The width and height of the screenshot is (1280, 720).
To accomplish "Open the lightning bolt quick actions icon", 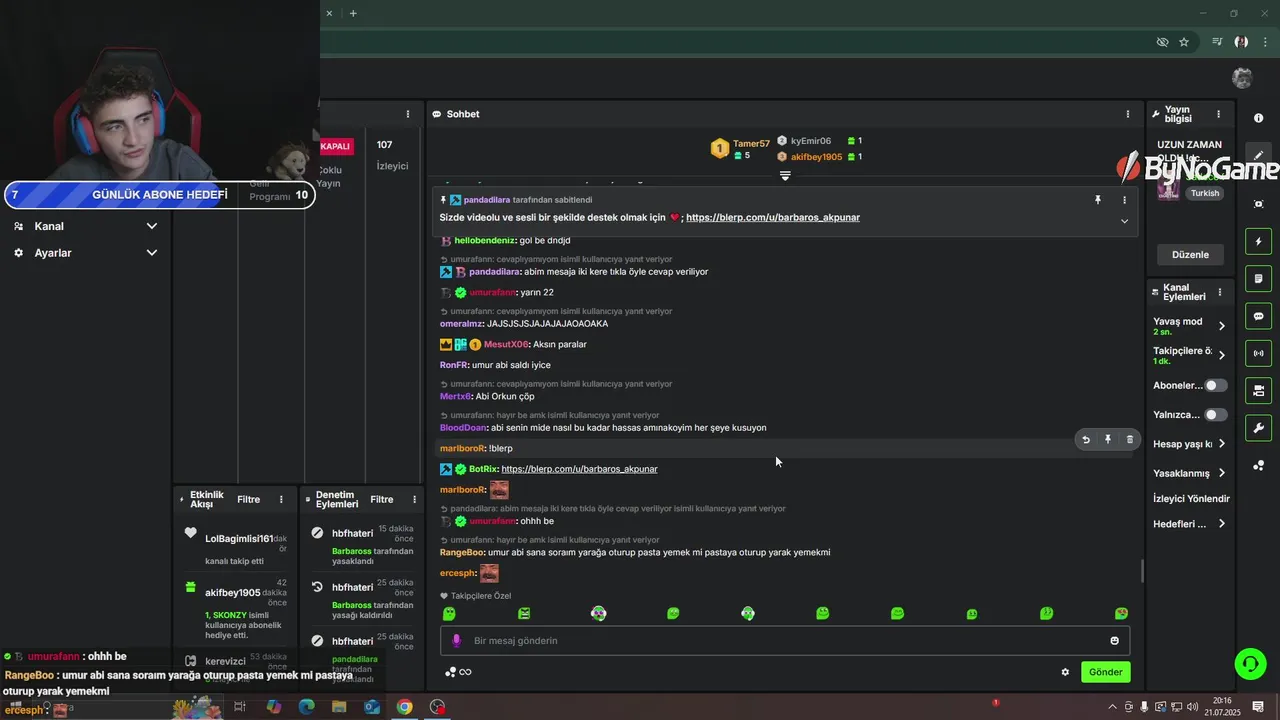I will [x=1258, y=241].
